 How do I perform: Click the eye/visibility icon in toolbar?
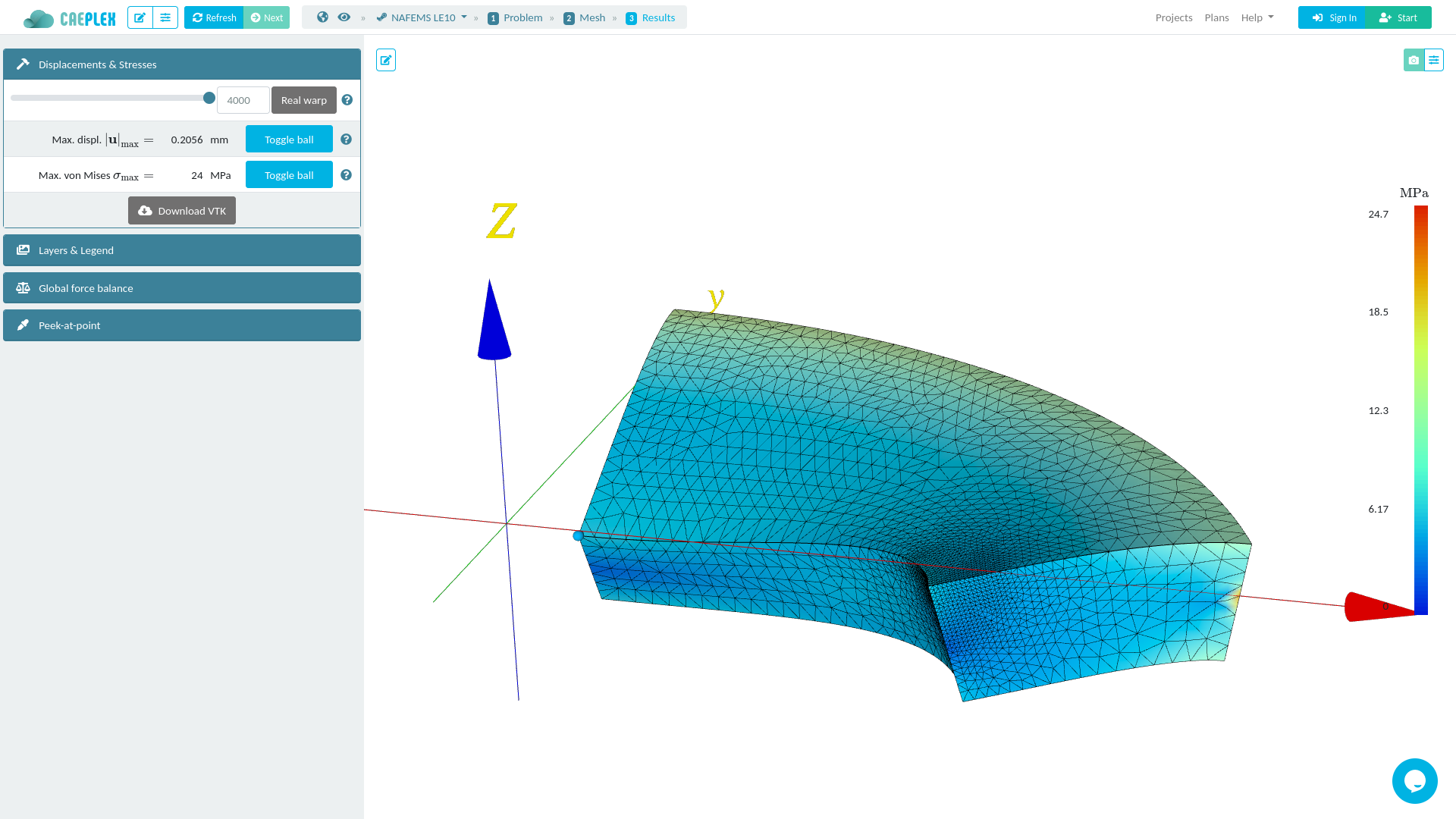point(346,17)
